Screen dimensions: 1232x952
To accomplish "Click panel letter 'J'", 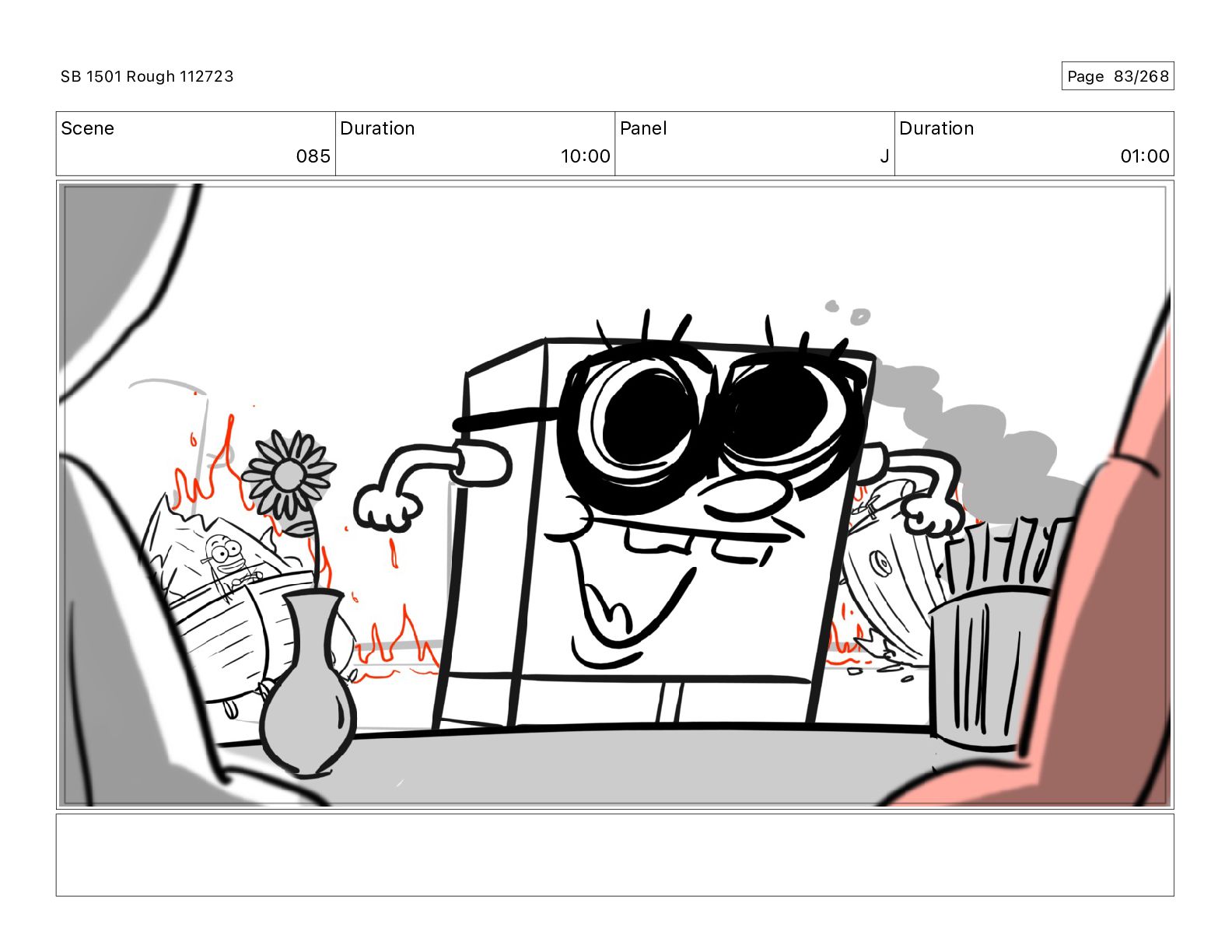I will (884, 156).
